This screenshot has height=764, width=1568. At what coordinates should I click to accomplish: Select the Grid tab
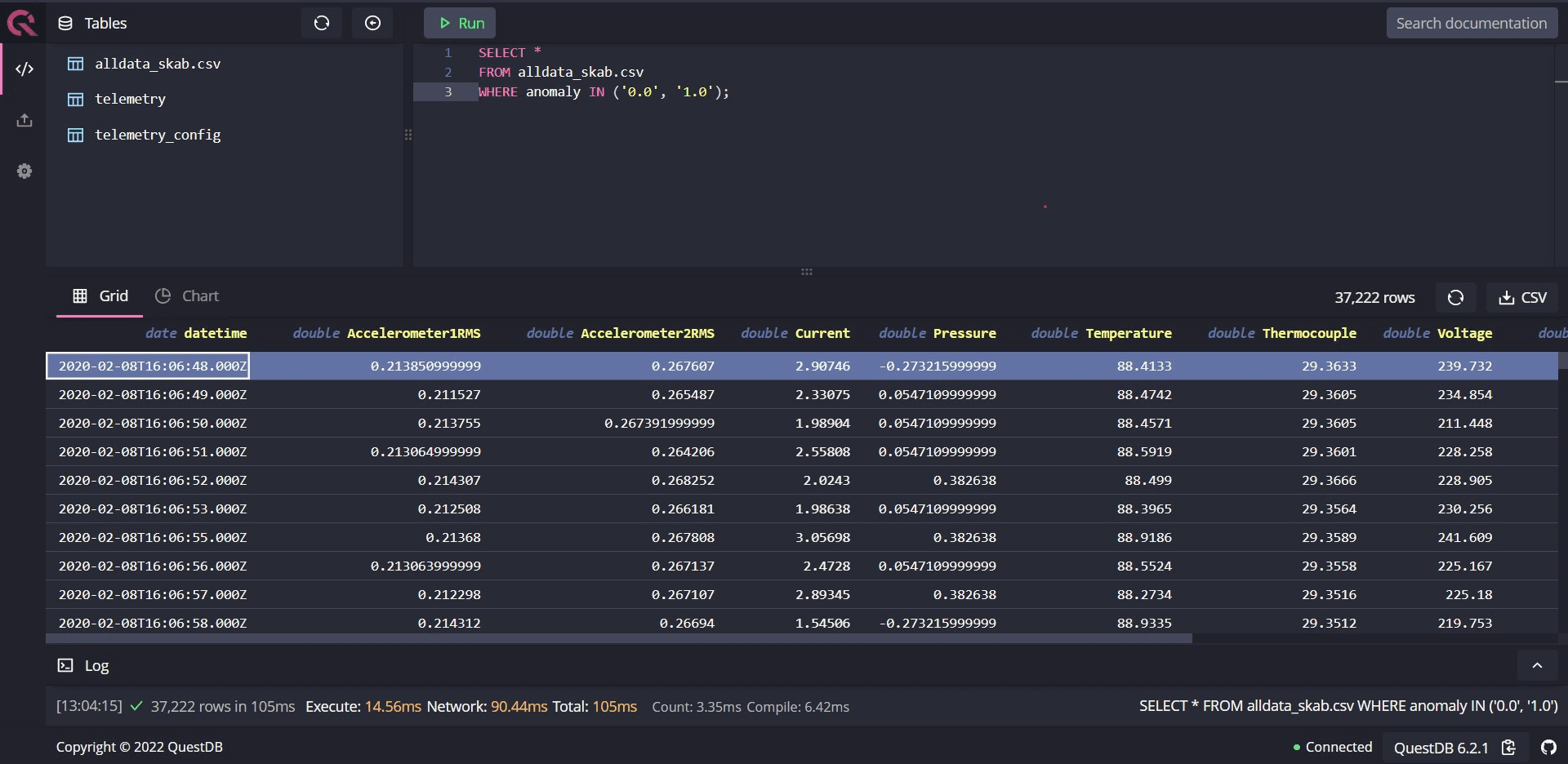pos(100,296)
